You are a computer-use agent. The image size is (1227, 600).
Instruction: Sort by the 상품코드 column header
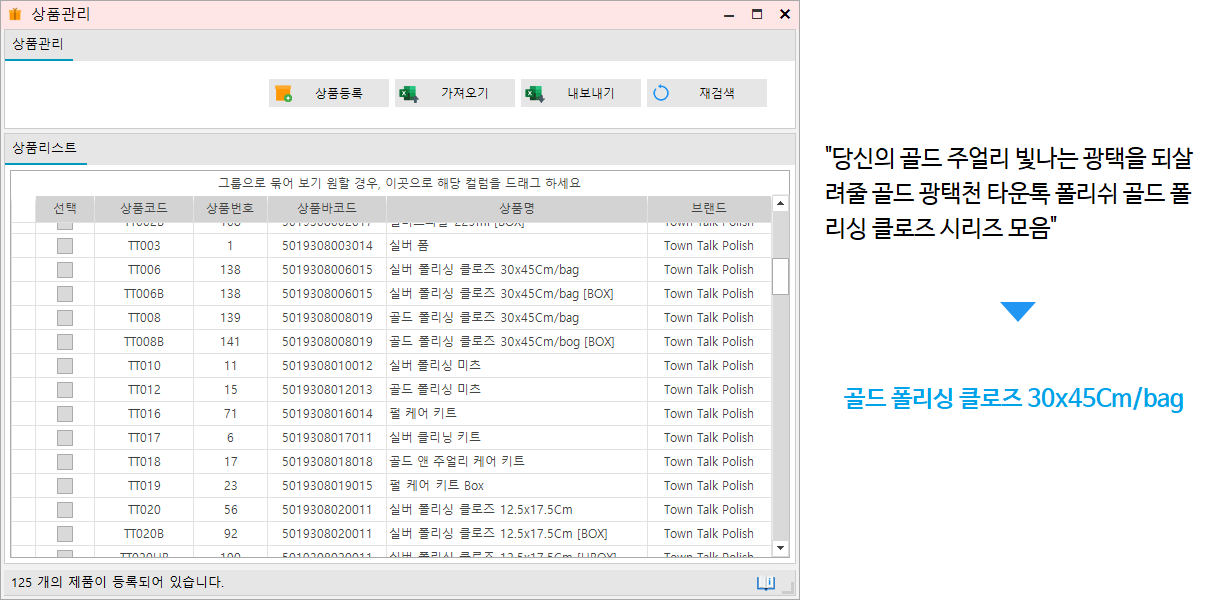pos(144,209)
